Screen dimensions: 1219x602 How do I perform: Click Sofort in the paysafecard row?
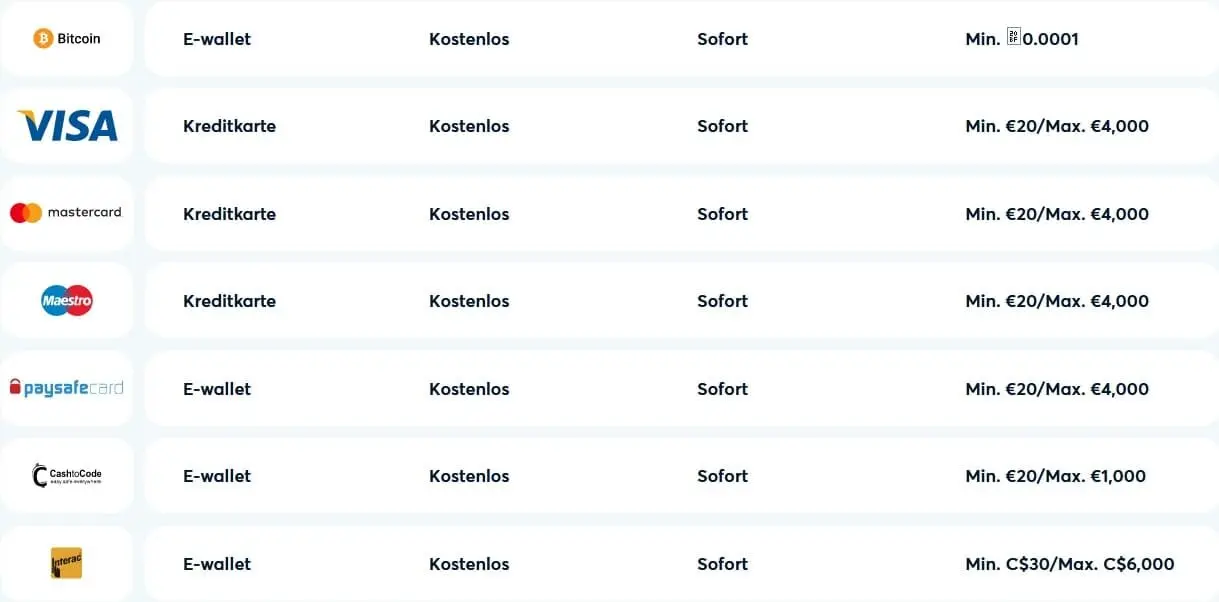722,389
